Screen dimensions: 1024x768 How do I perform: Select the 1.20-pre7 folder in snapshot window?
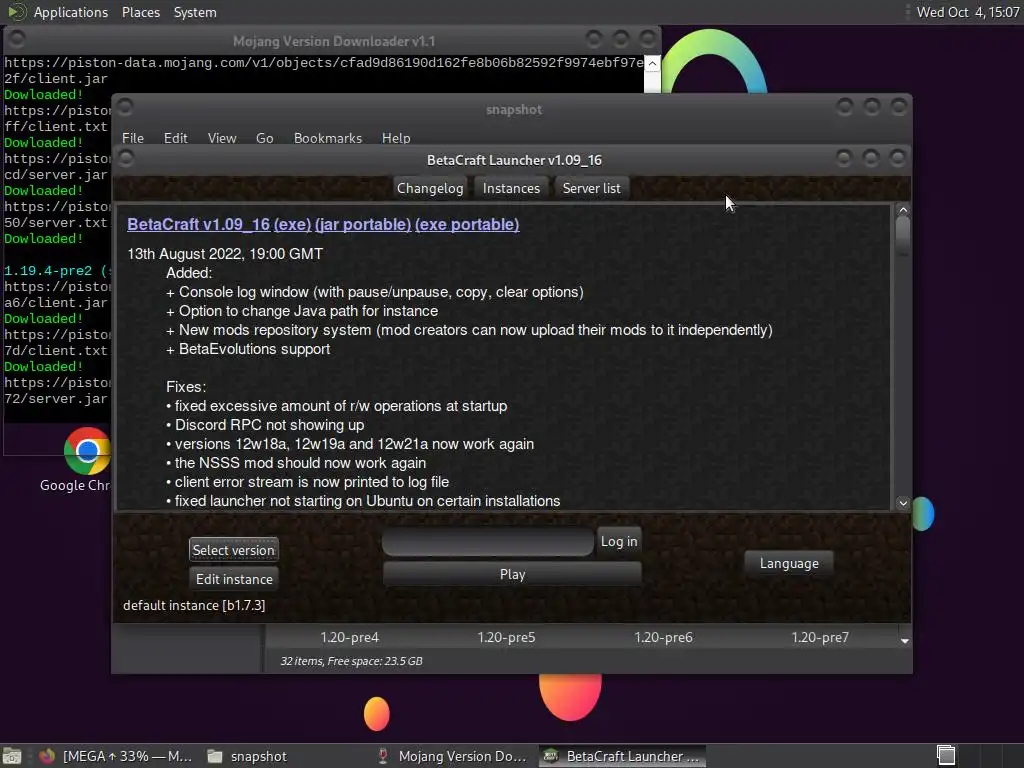[820, 637]
